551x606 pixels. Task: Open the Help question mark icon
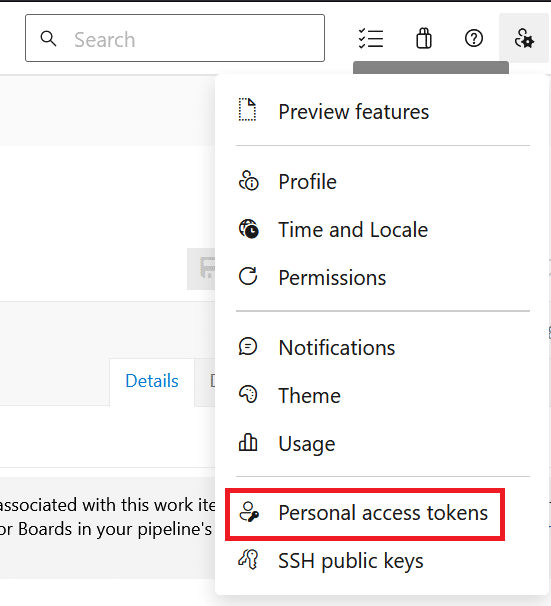[x=474, y=38]
